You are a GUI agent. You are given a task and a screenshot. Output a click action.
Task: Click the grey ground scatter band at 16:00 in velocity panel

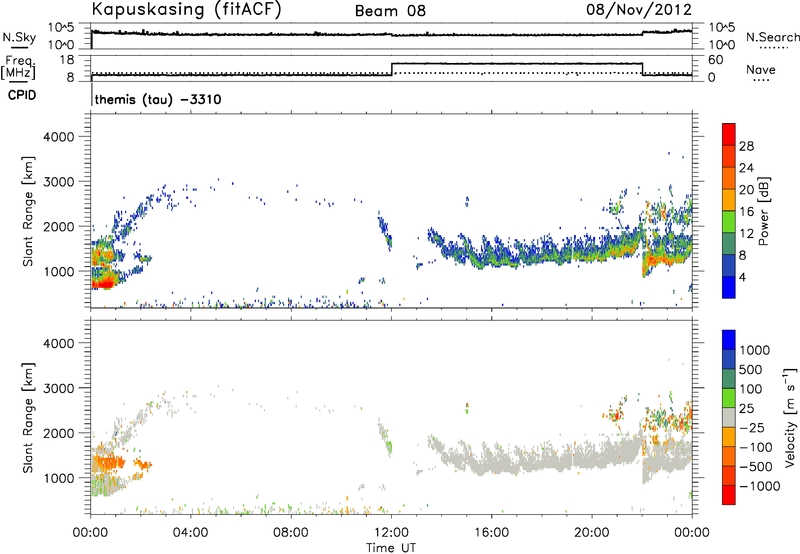[x=491, y=463]
